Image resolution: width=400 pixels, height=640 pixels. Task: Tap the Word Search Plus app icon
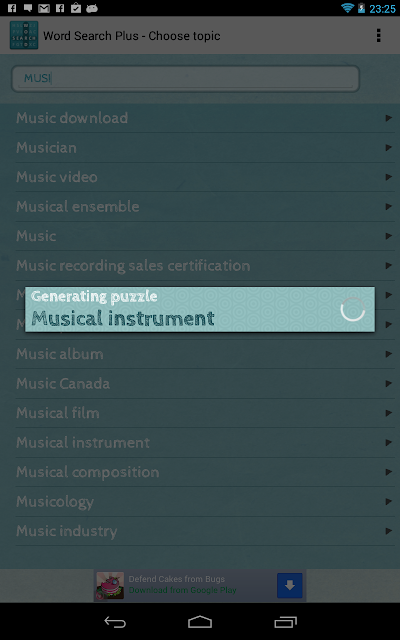[24, 36]
